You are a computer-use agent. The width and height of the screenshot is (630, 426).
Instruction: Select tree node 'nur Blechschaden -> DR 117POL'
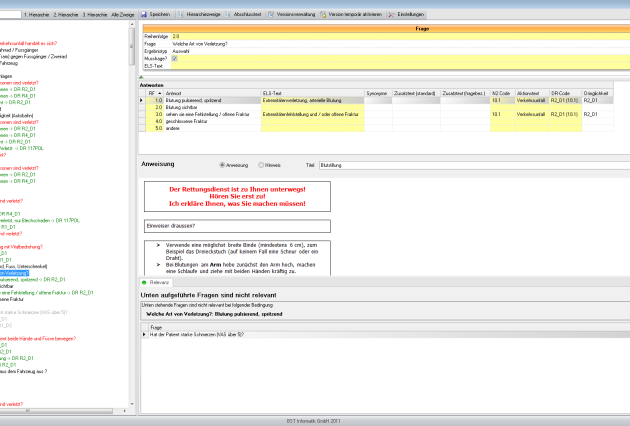[x=40, y=221]
